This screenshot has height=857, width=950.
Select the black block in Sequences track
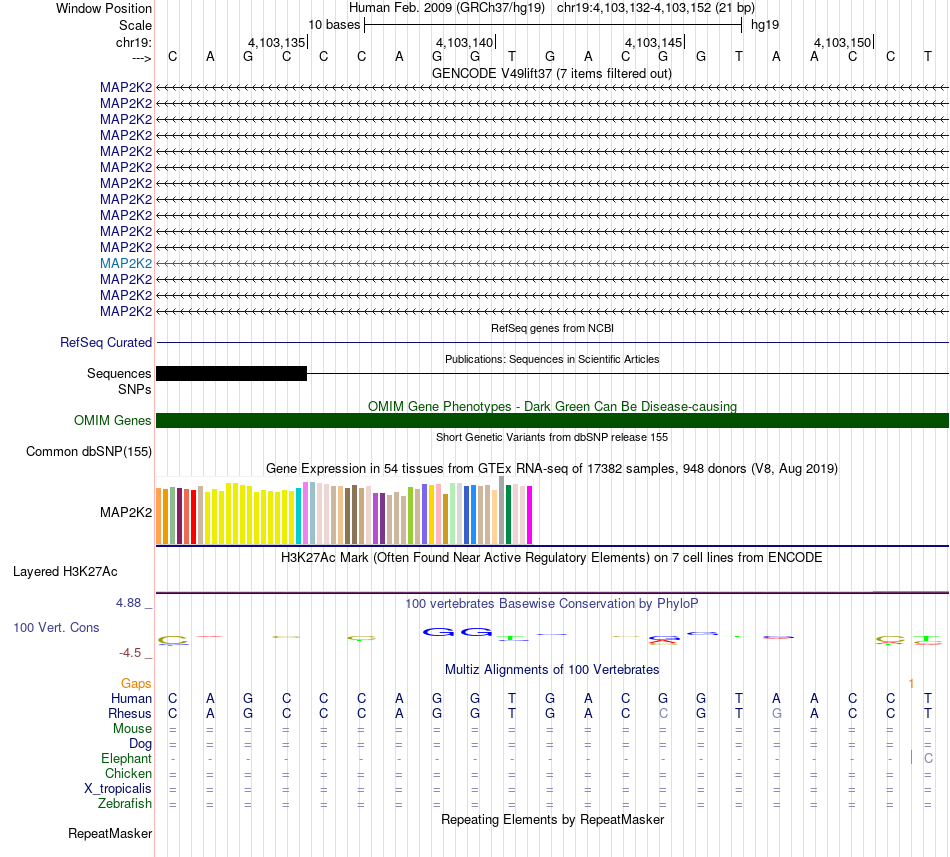click(x=231, y=374)
